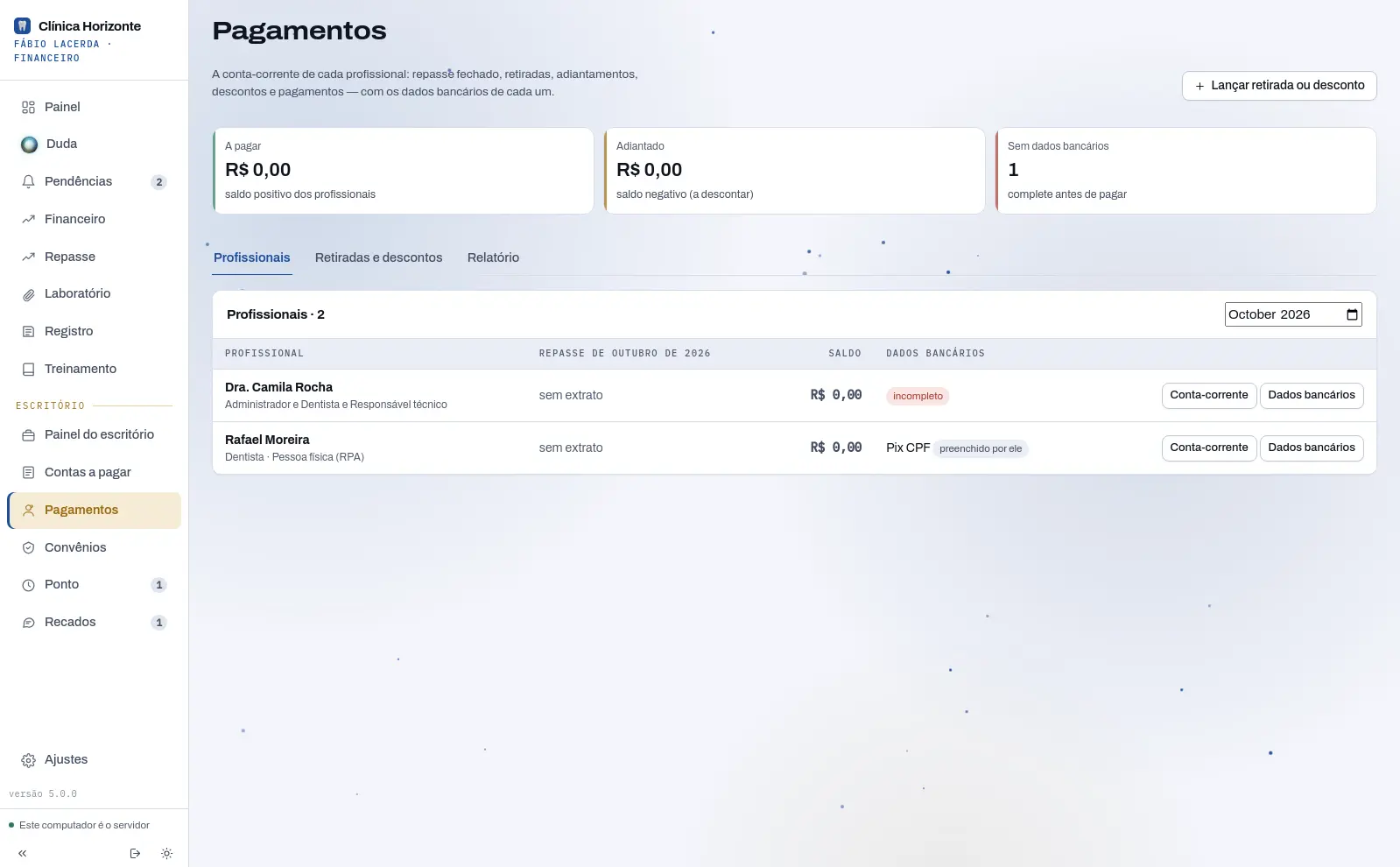Click the 'preenchido por ele' badge
This screenshot has height=867, width=1400.
pos(981,449)
